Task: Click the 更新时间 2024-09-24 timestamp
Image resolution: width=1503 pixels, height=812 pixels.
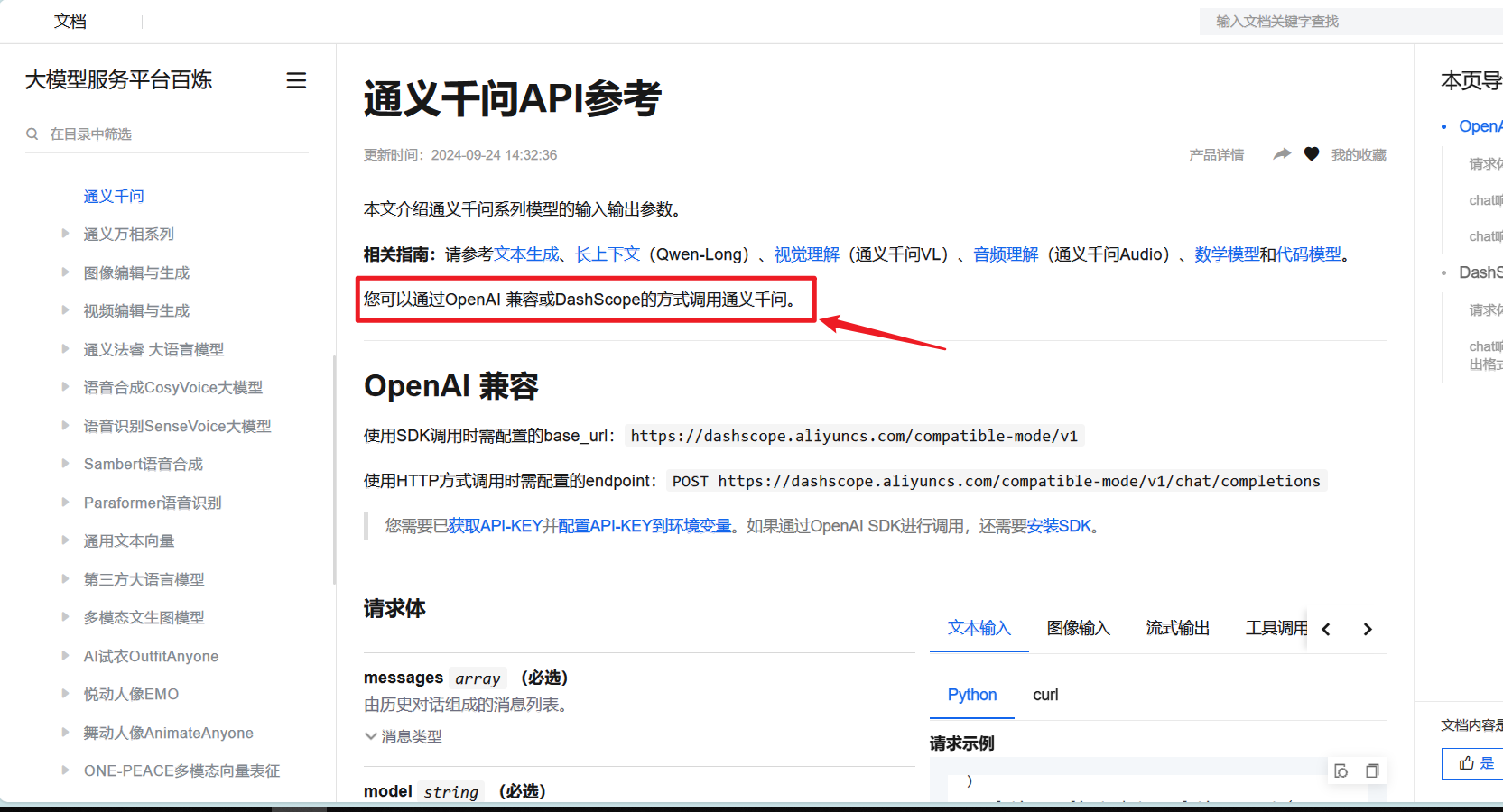Action: click(460, 155)
